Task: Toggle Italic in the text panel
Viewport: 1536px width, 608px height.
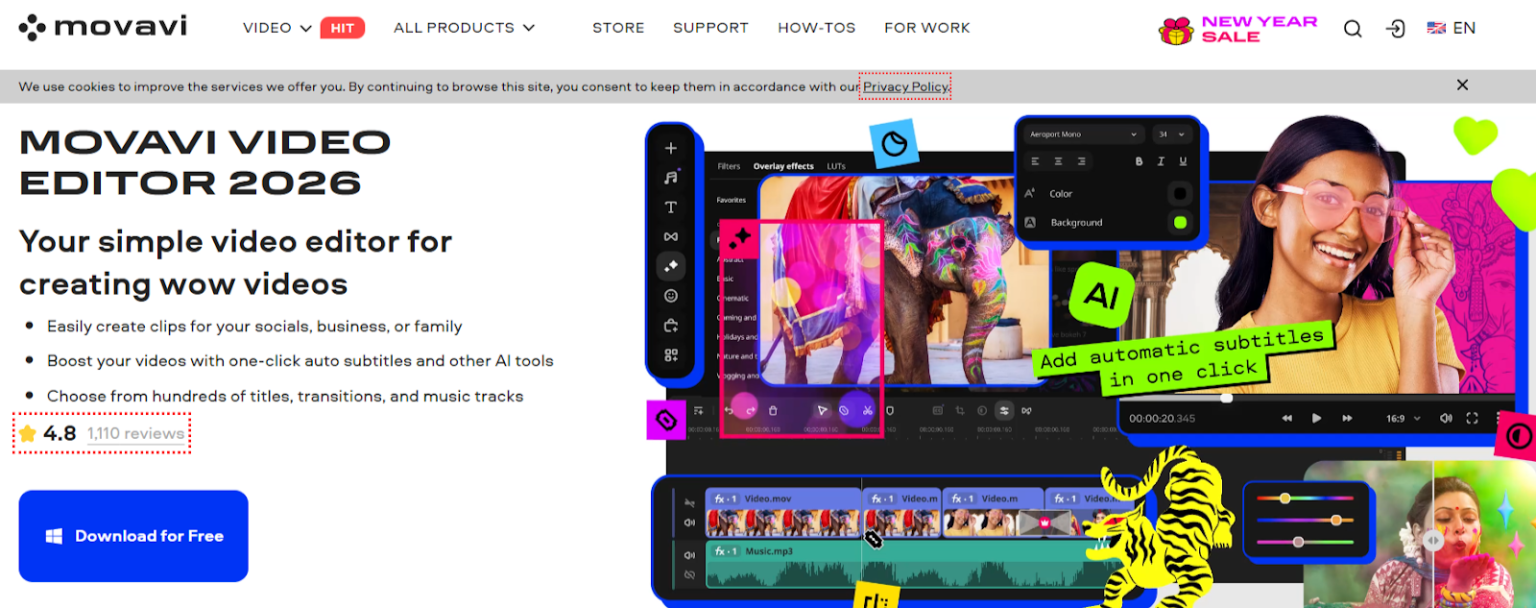Action: (1161, 161)
